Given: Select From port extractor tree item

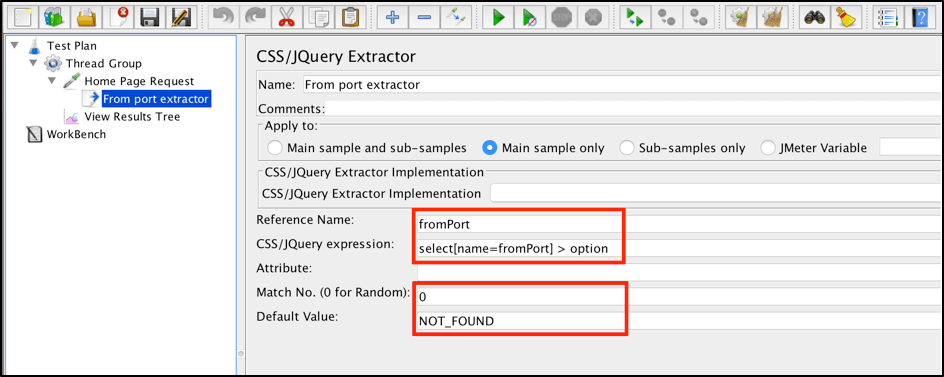Looking at the screenshot, I should pos(156,99).
